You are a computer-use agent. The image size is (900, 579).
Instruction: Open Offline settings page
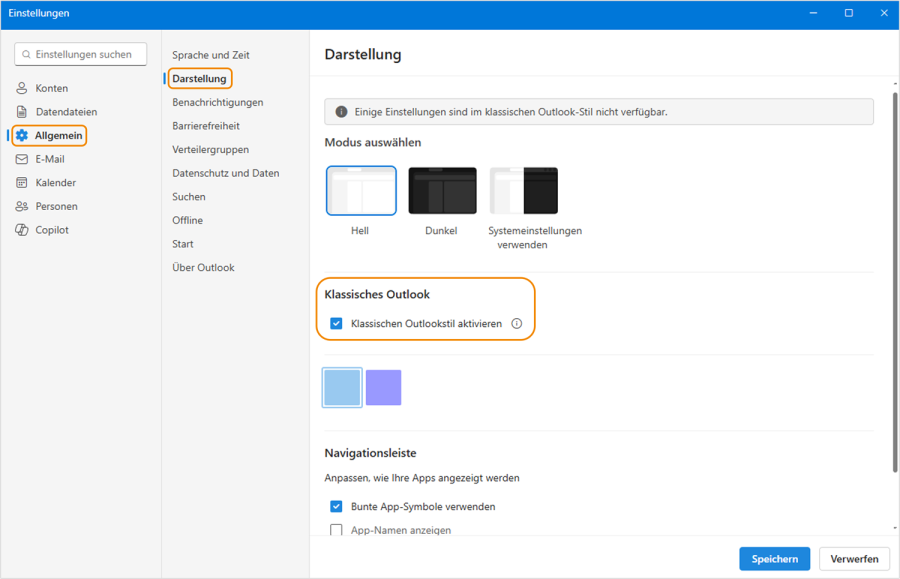[187, 220]
